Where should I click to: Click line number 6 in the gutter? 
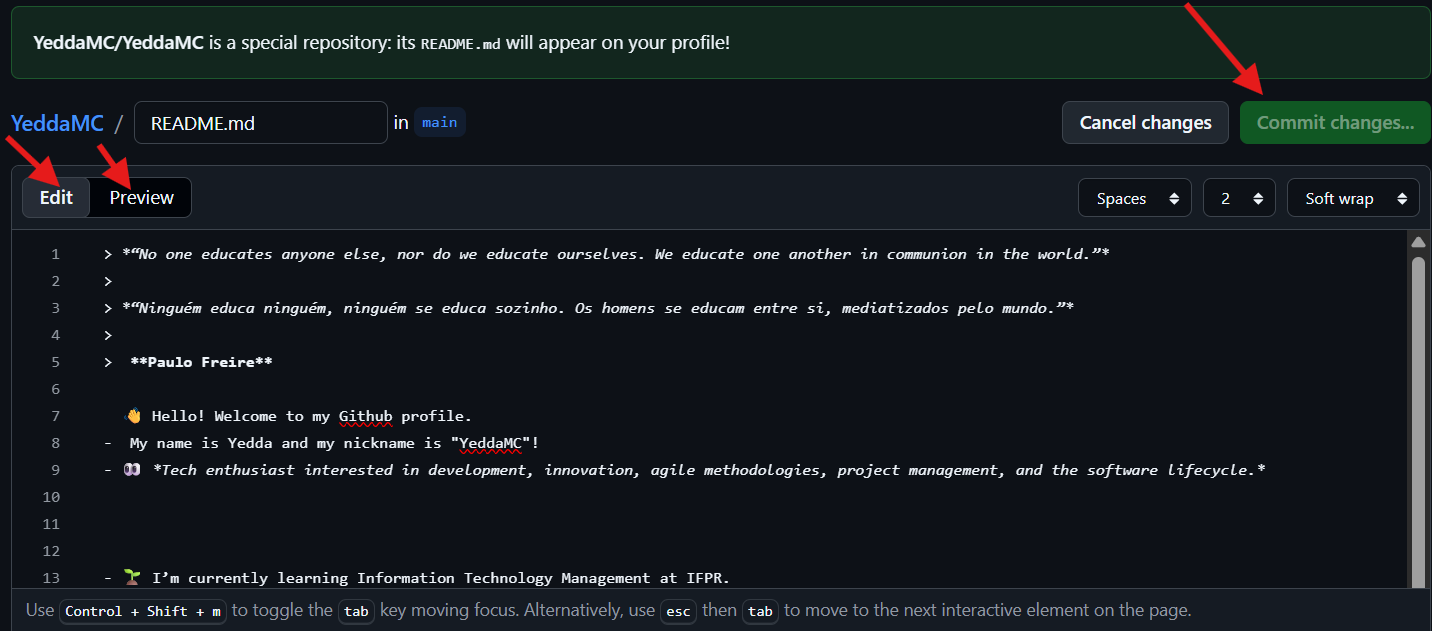(x=55, y=389)
